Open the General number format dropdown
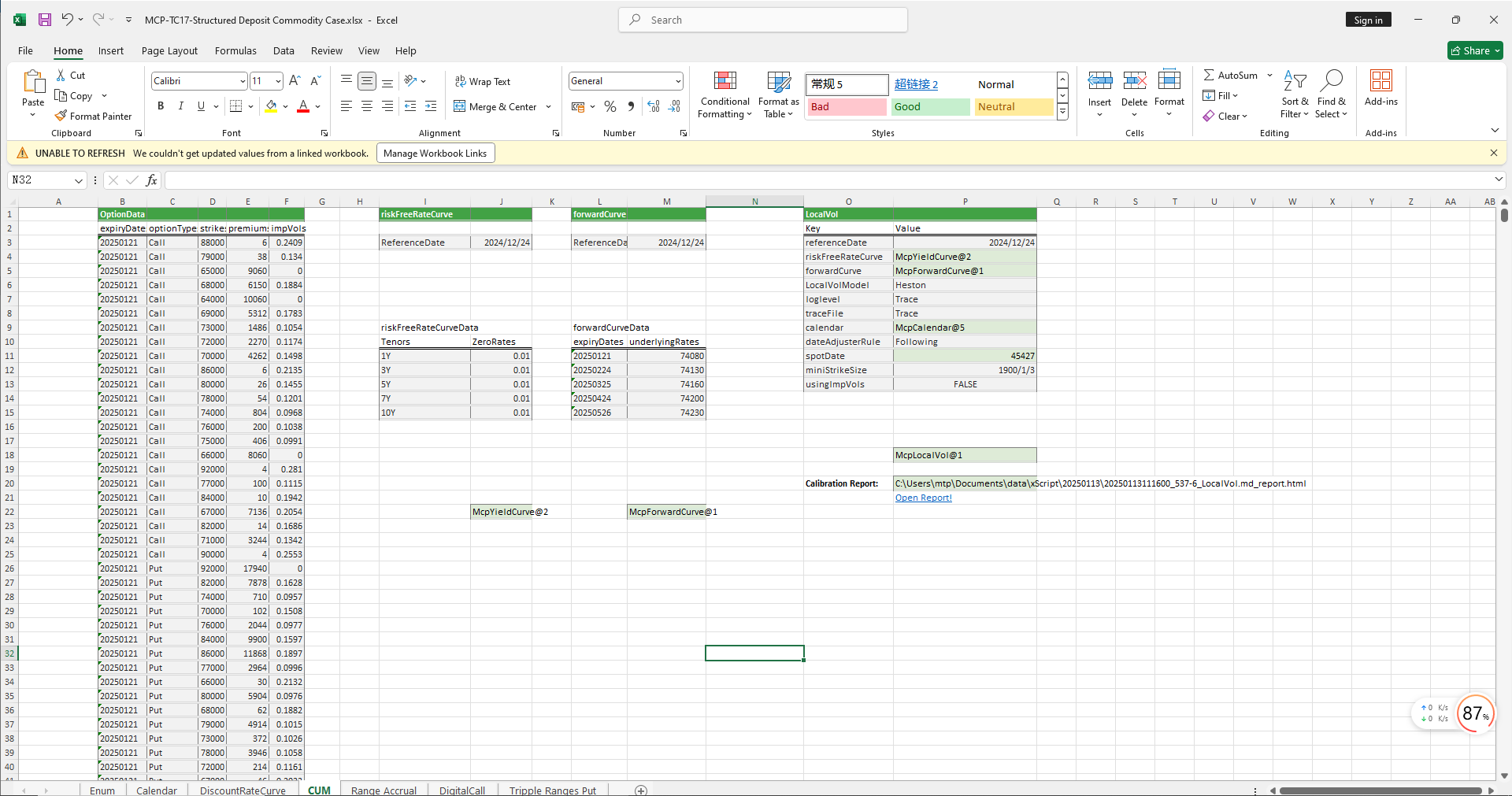 [677, 81]
